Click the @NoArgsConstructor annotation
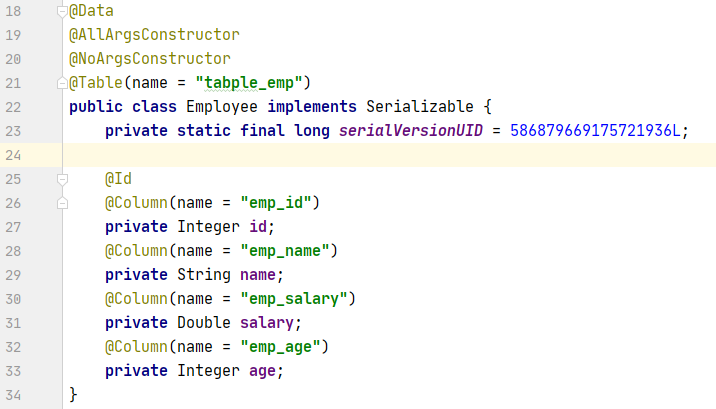716x409 pixels. [150, 59]
